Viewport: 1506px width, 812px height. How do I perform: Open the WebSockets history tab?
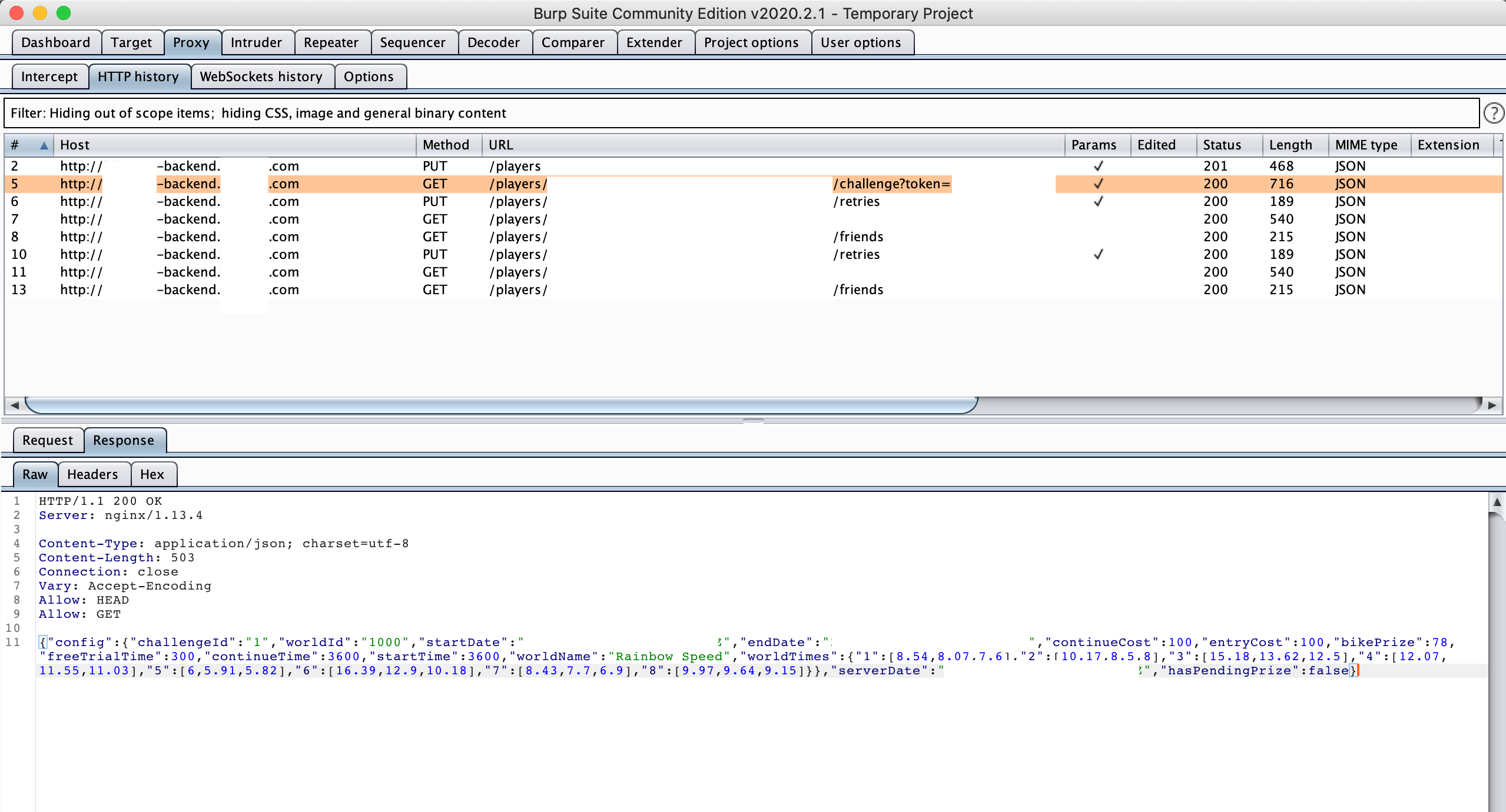(261, 76)
